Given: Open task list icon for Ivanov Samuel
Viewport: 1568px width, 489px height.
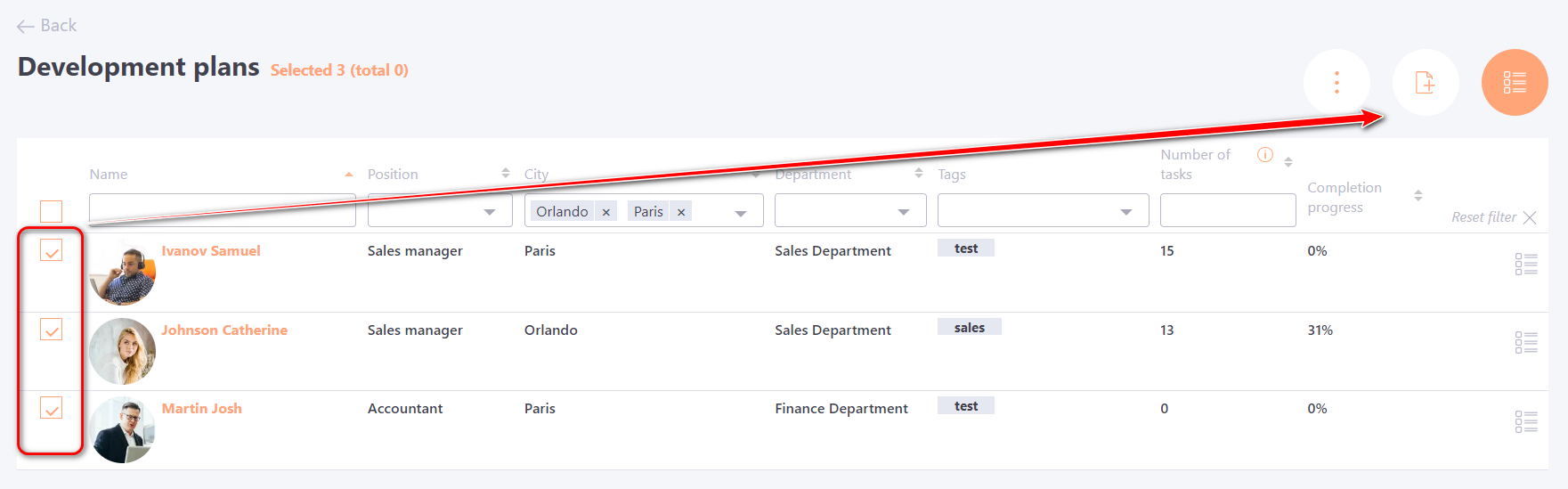Looking at the screenshot, I should (1525, 264).
